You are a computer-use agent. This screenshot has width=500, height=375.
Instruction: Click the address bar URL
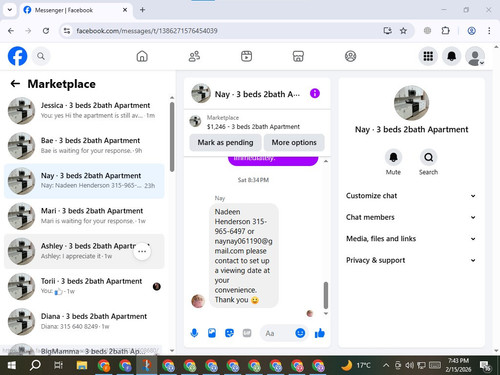147,31
